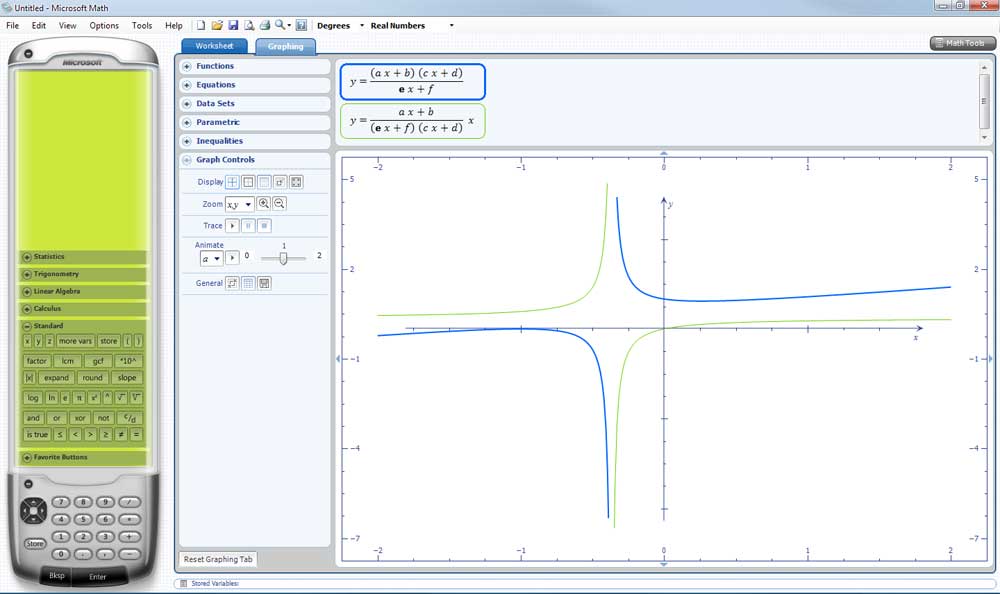This screenshot has height=594, width=1000.
Task: Toggle the first Display axes button
Action: [232, 182]
